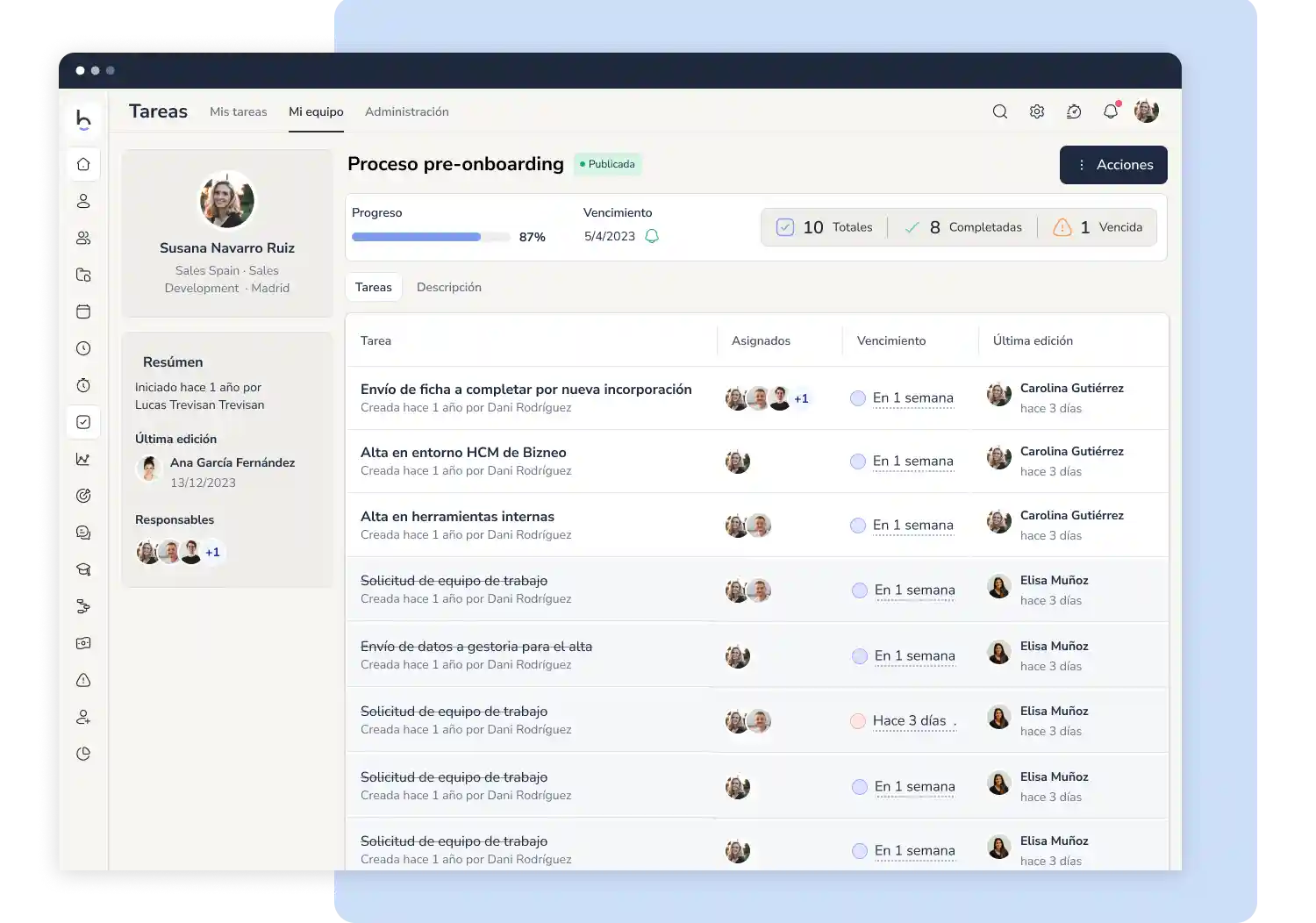Click Ana García Fernández avatar in Última edición
Screen dimensions: 1316x923
(x=149, y=467)
